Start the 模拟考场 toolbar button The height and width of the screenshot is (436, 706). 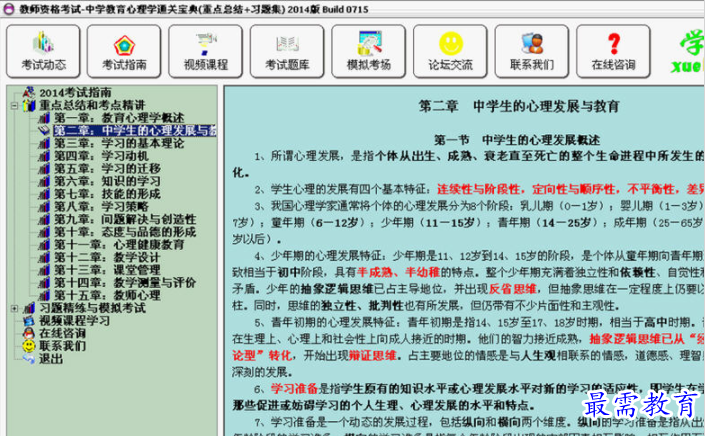(x=368, y=51)
